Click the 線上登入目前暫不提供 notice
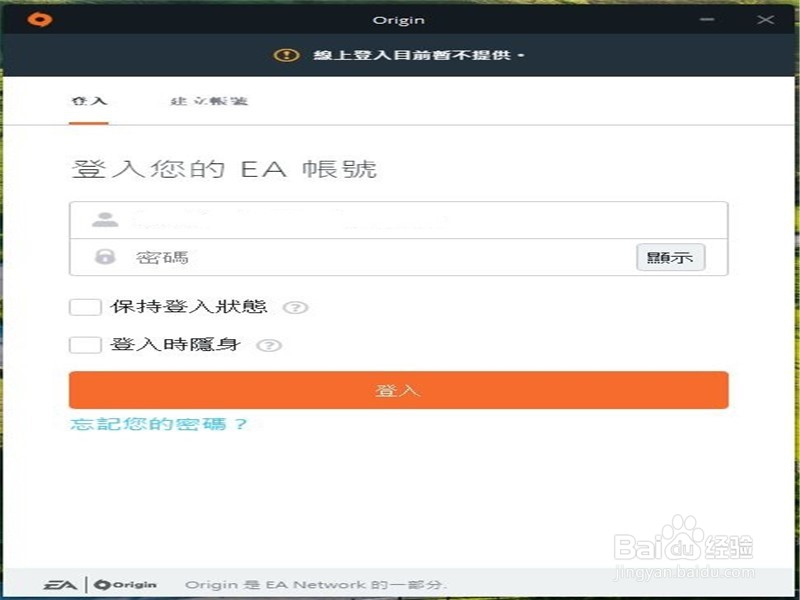Viewport: 800px width, 600px height. click(418, 55)
